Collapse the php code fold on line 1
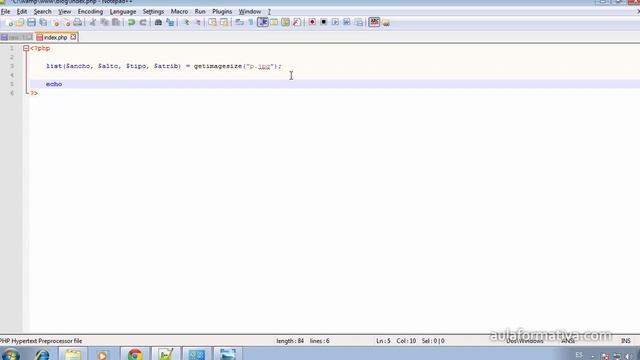The height and width of the screenshot is (360, 640). (x=26, y=48)
